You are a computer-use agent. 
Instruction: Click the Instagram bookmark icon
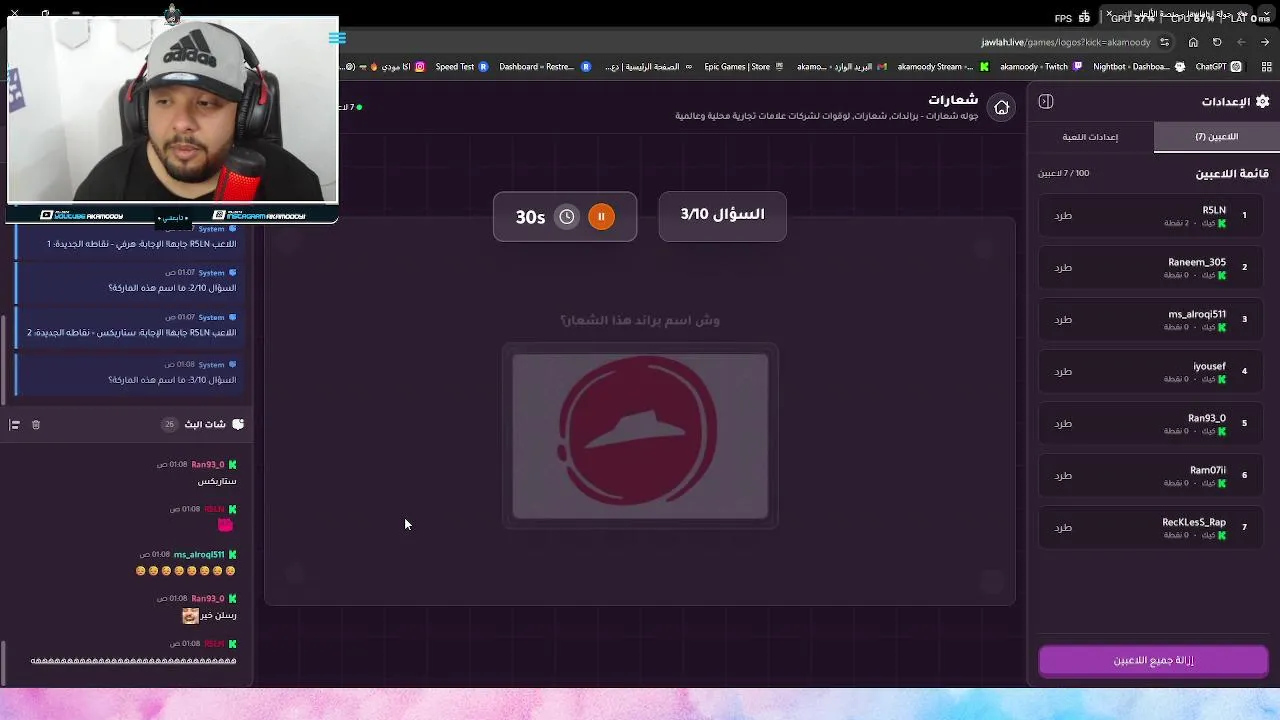(420, 67)
